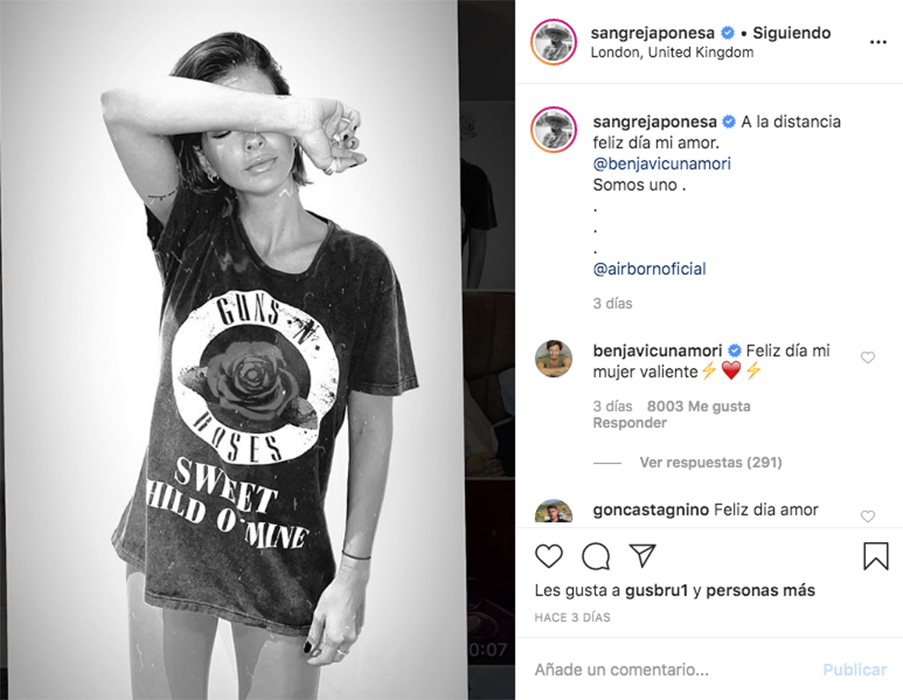Open sangrejaponesa header profile picture
The height and width of the screenshot is (700, 903).
[x=553, y=42]
